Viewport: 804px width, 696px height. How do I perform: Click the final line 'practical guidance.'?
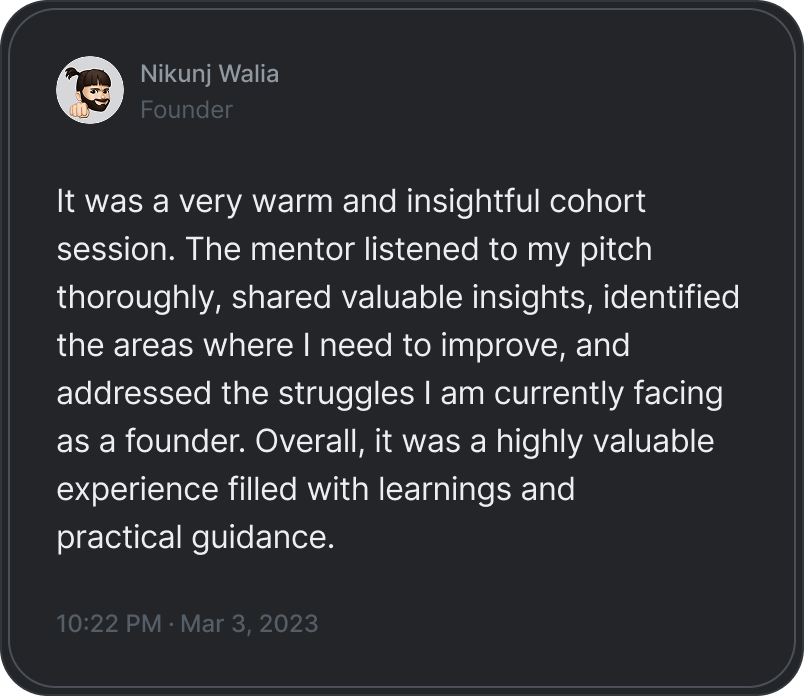[195, 538]
